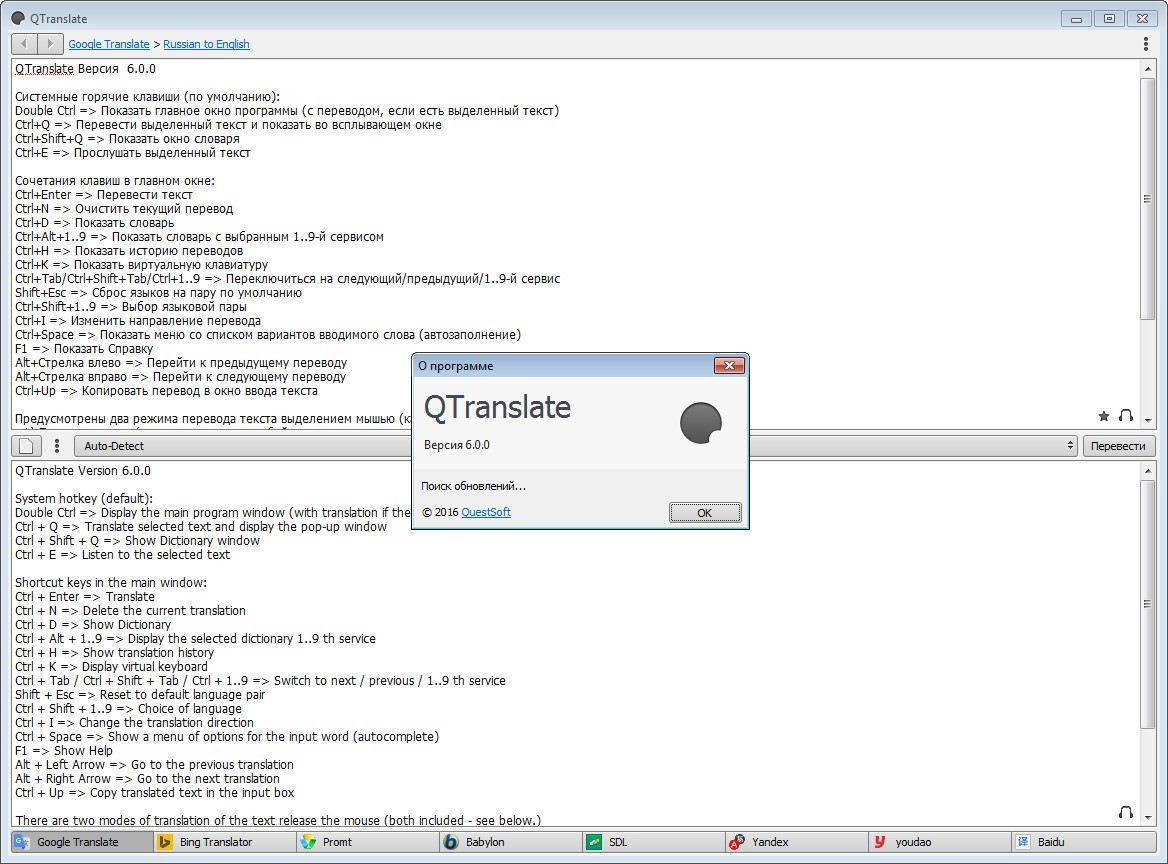Click the 'System hotkey (default):' line
This screenshot has width=1168, height=864.
point(83,498)
